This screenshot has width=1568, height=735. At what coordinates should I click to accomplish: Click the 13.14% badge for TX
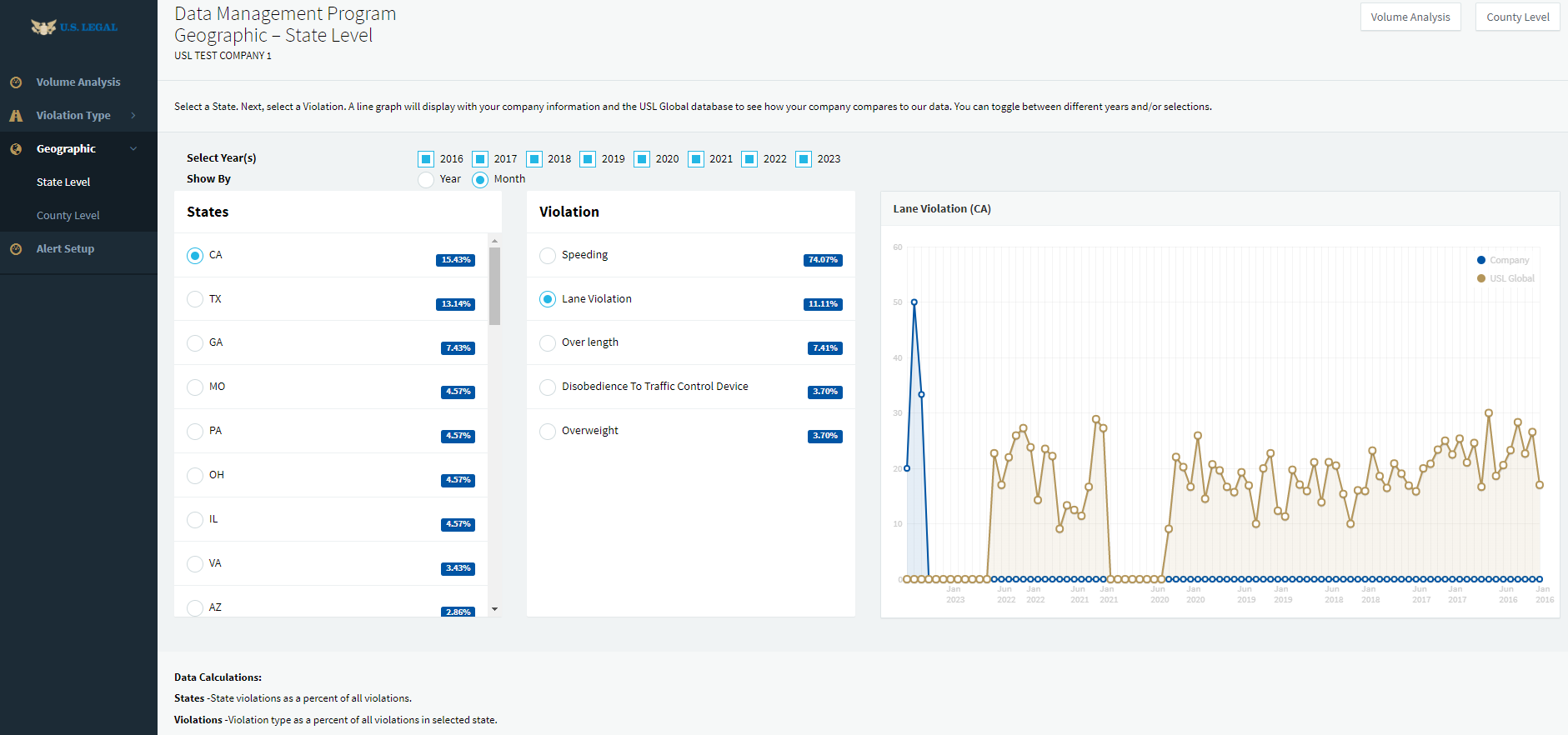(455, 304)
